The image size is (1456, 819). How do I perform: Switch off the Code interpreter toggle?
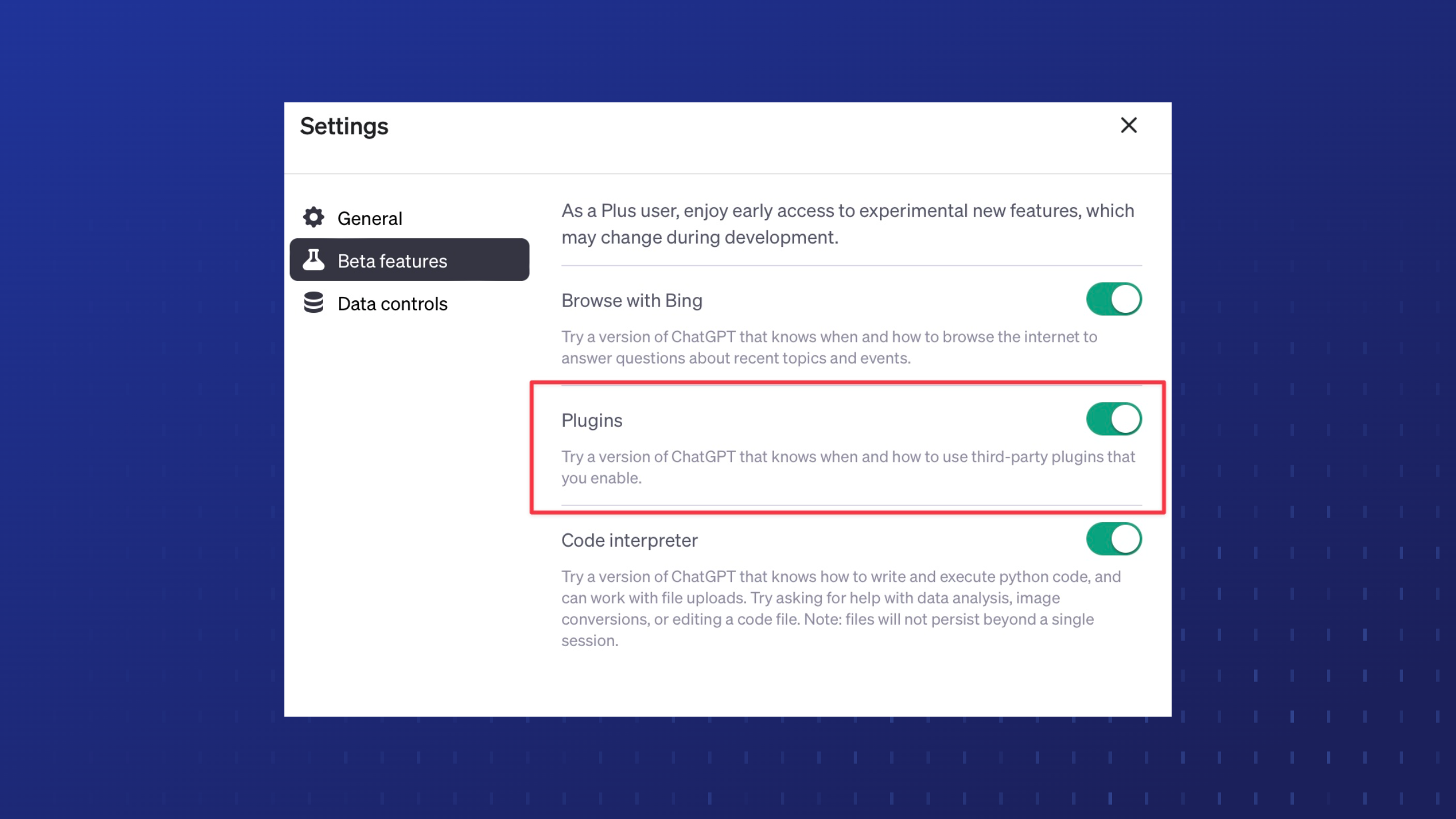(1114, 539)
